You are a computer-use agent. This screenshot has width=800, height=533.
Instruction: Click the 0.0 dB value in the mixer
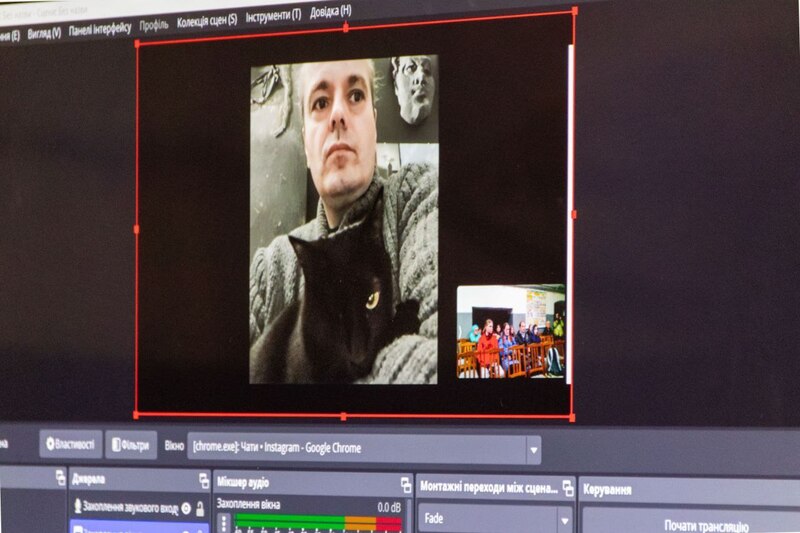tap(389, 507)
